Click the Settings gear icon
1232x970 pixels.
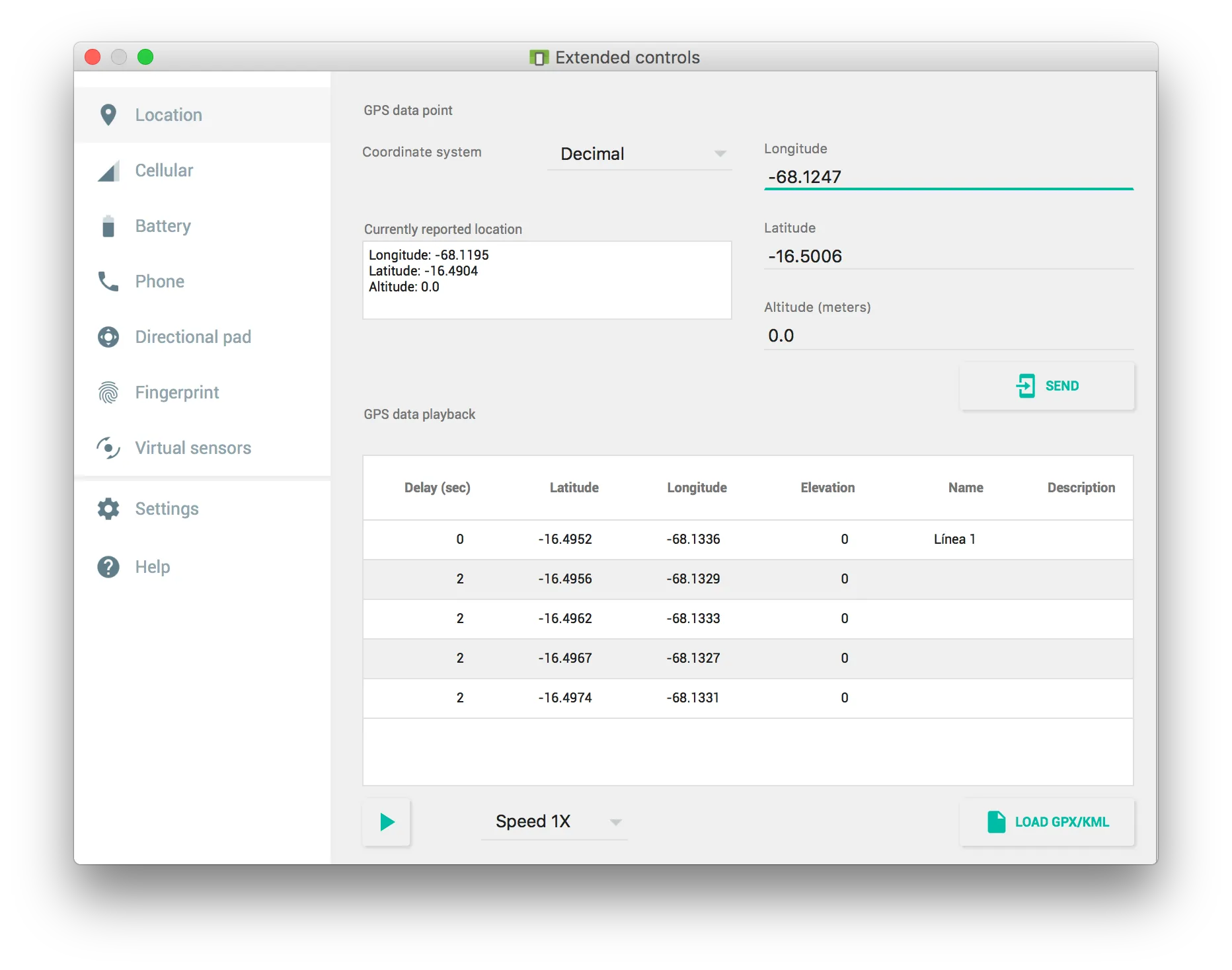pyautogui.click(x=108, y=509)
